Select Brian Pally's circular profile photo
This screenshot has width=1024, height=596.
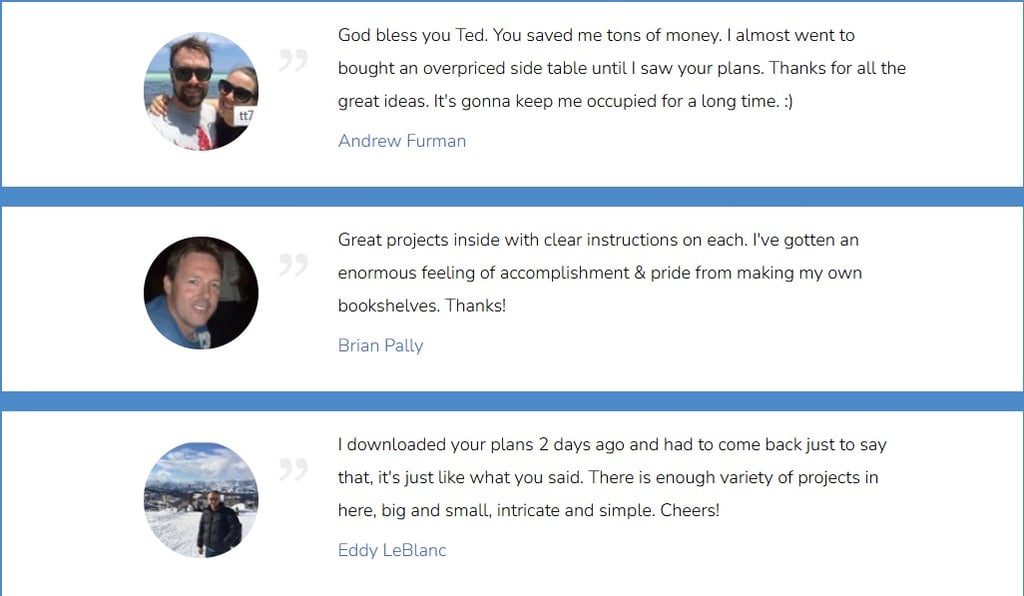click(x=200, y=293)
